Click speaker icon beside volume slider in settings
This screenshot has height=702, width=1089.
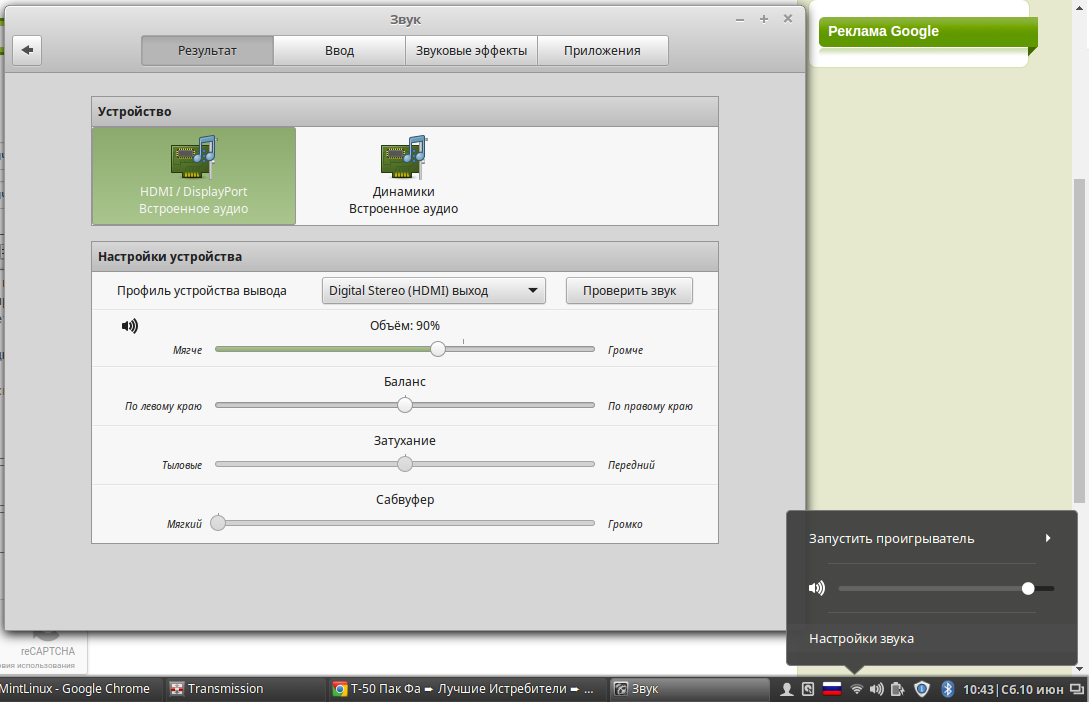click(130, 325)
